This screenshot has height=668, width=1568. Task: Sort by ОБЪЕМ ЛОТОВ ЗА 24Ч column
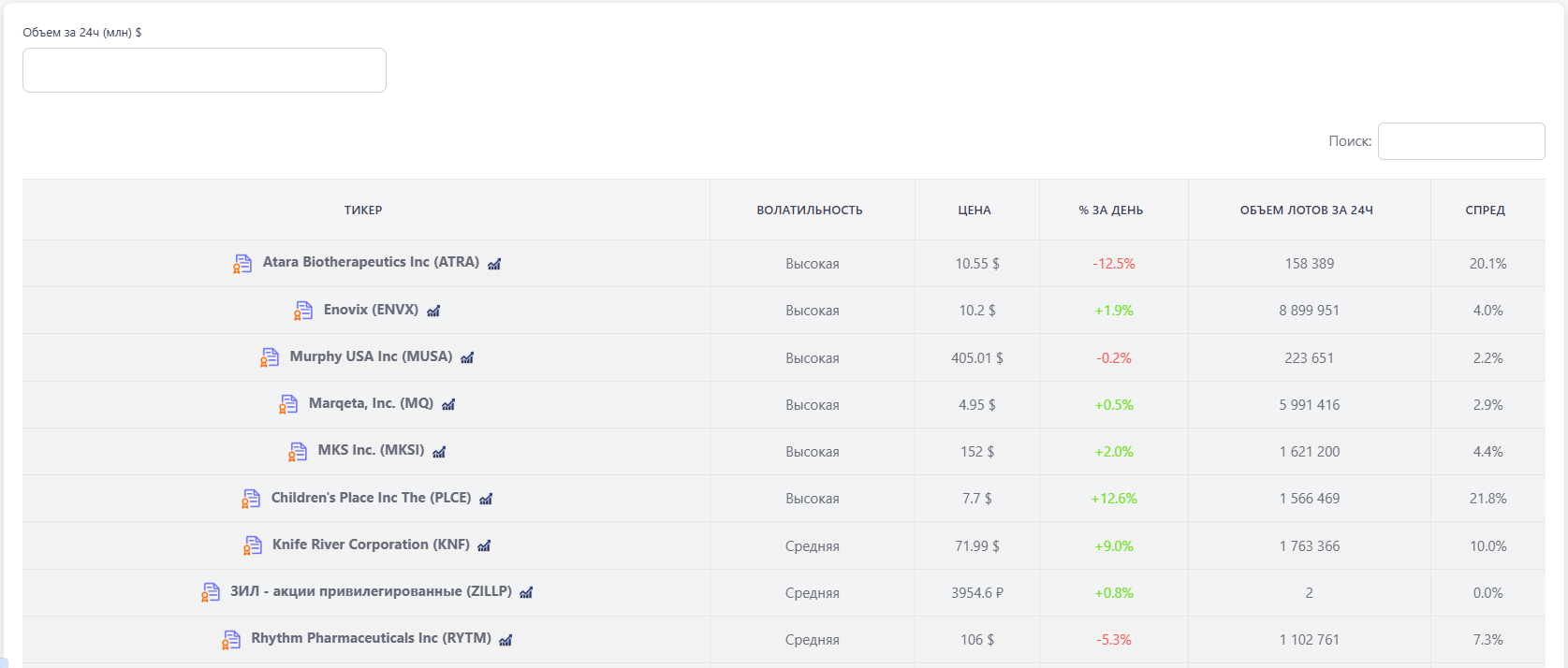tap(1307, 211)
